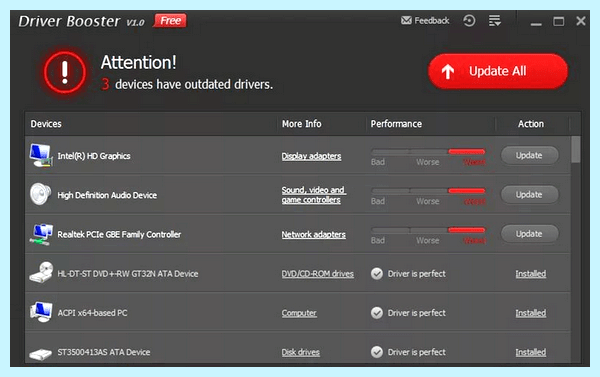Open the Disk drives link

[301, 352]
